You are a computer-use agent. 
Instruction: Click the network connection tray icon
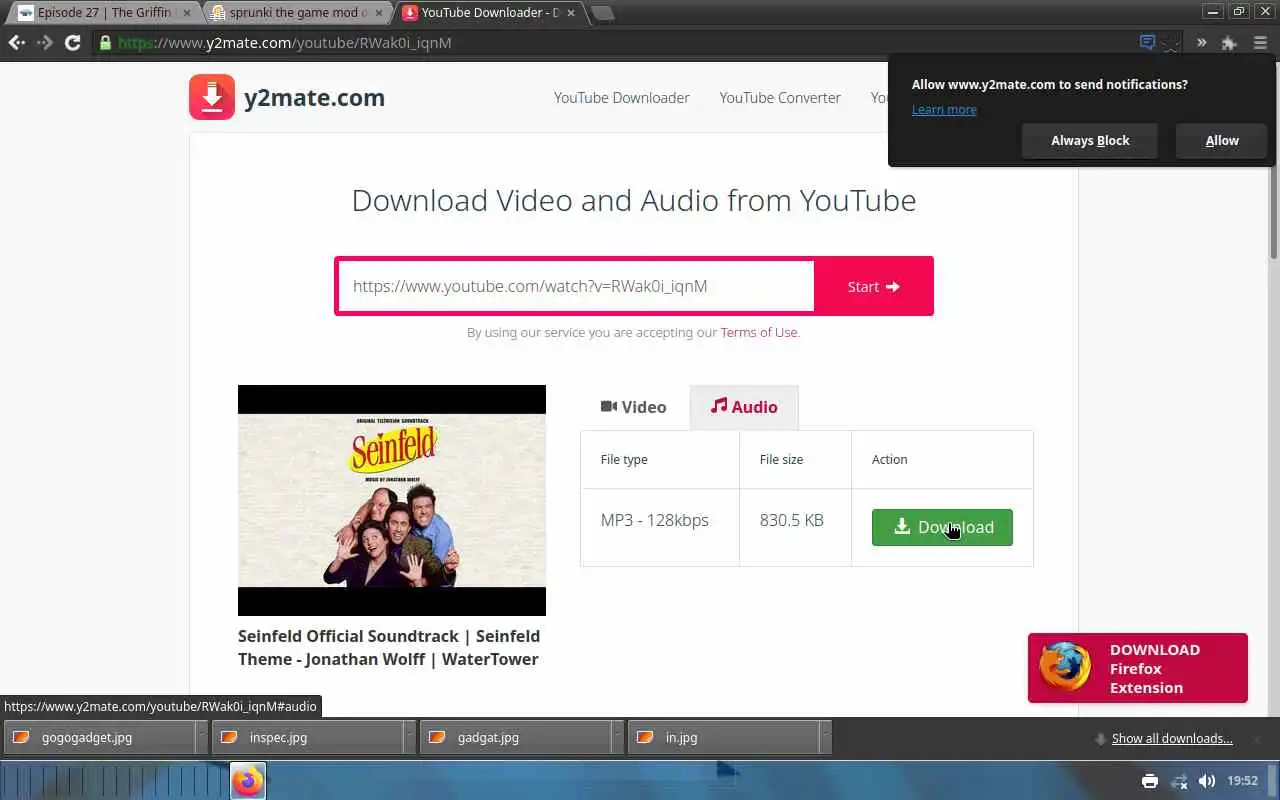[1179, 781]
